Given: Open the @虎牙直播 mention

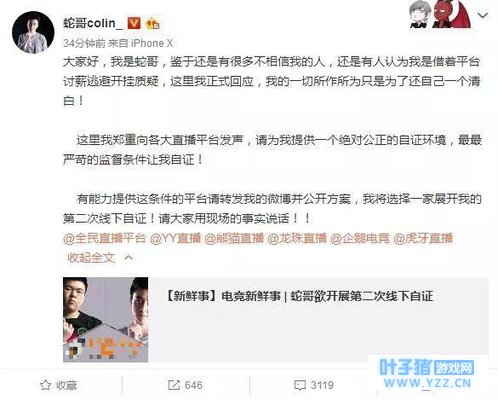Looking at the screenshot, I should (423, 238).
